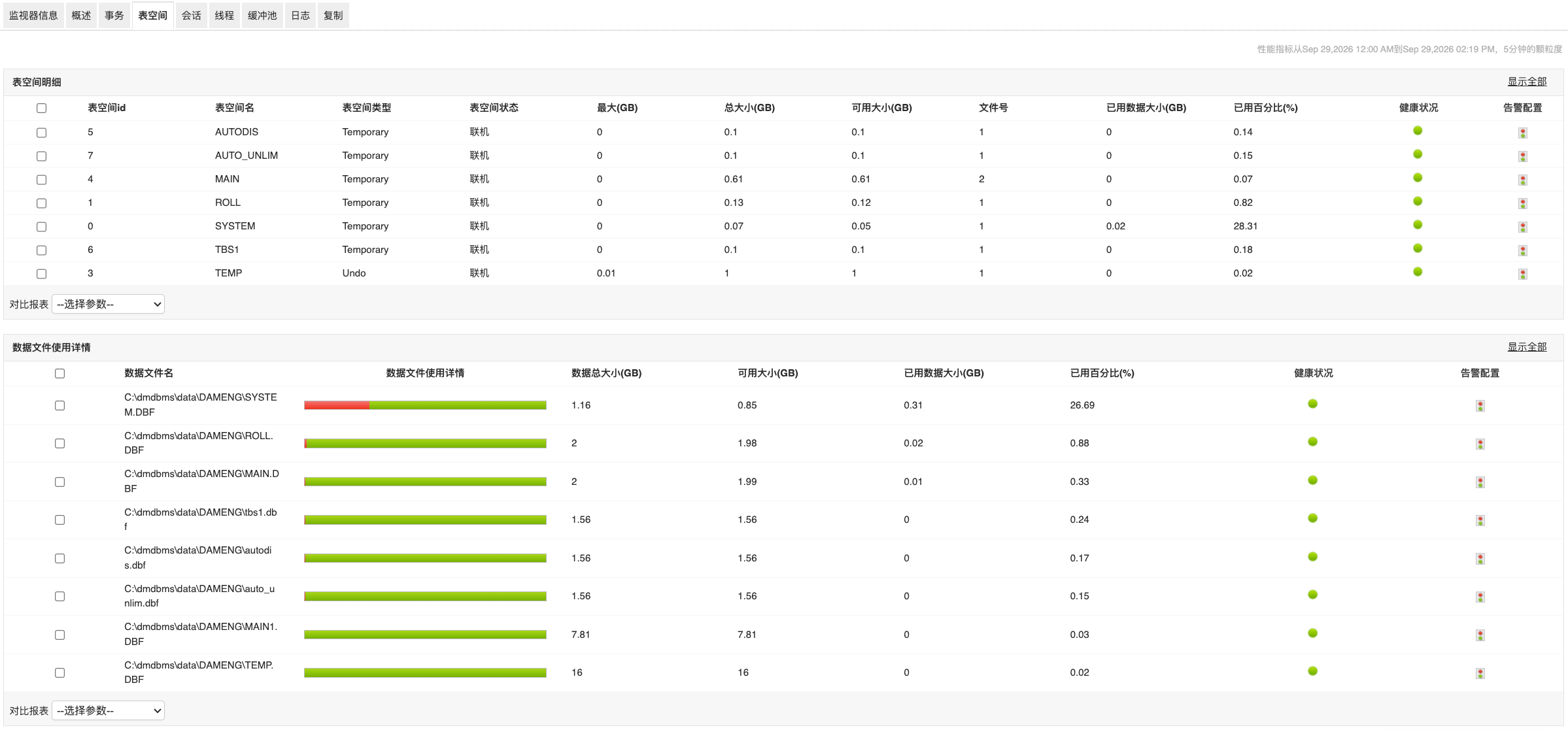This screenshot has height=730, width=1568.
Task: Open alarm config icon for autodis.dbf data file
Action: (x=1480, y=559)
